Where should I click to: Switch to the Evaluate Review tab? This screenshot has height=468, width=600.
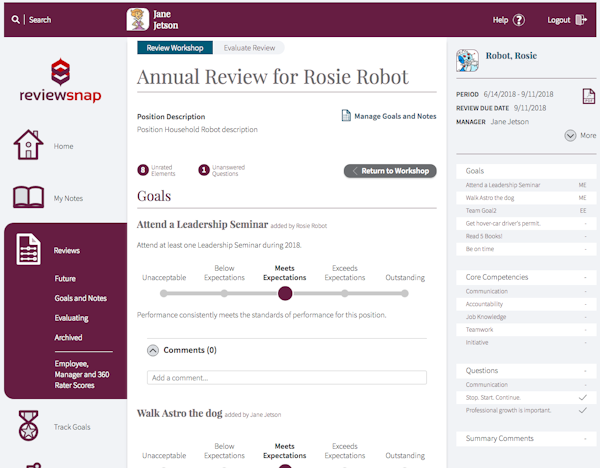pos(249,48)
